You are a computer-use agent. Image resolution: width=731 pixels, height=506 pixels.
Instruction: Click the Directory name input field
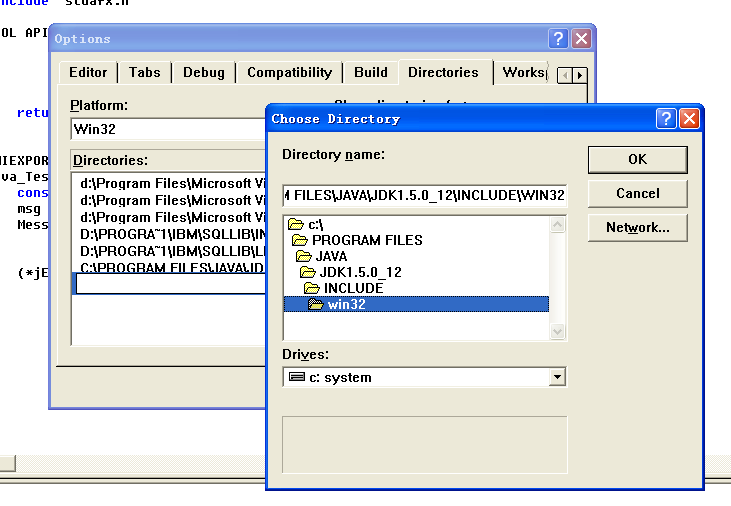coord(425,195)
